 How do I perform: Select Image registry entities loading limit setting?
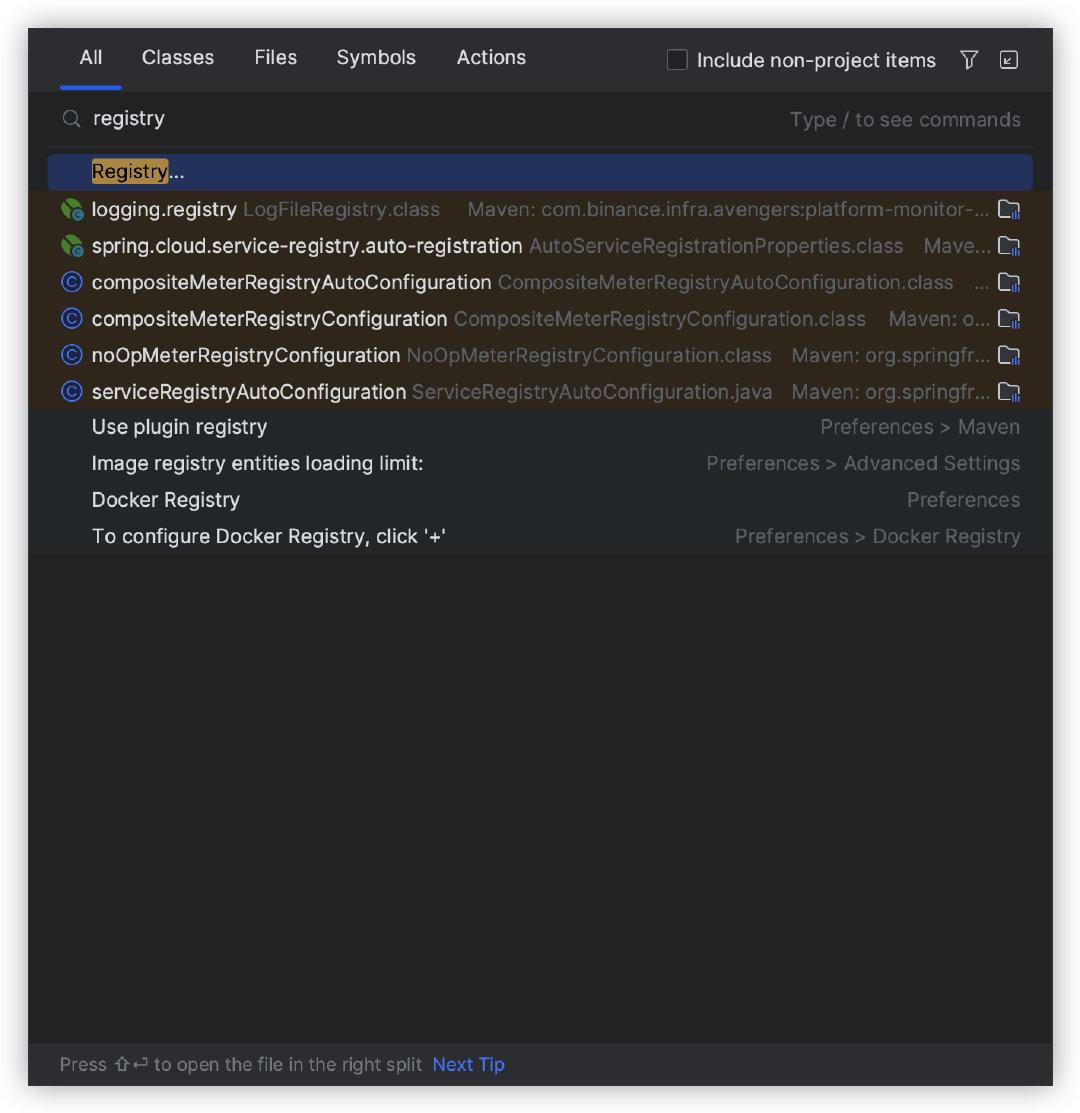tap(540, 464)
